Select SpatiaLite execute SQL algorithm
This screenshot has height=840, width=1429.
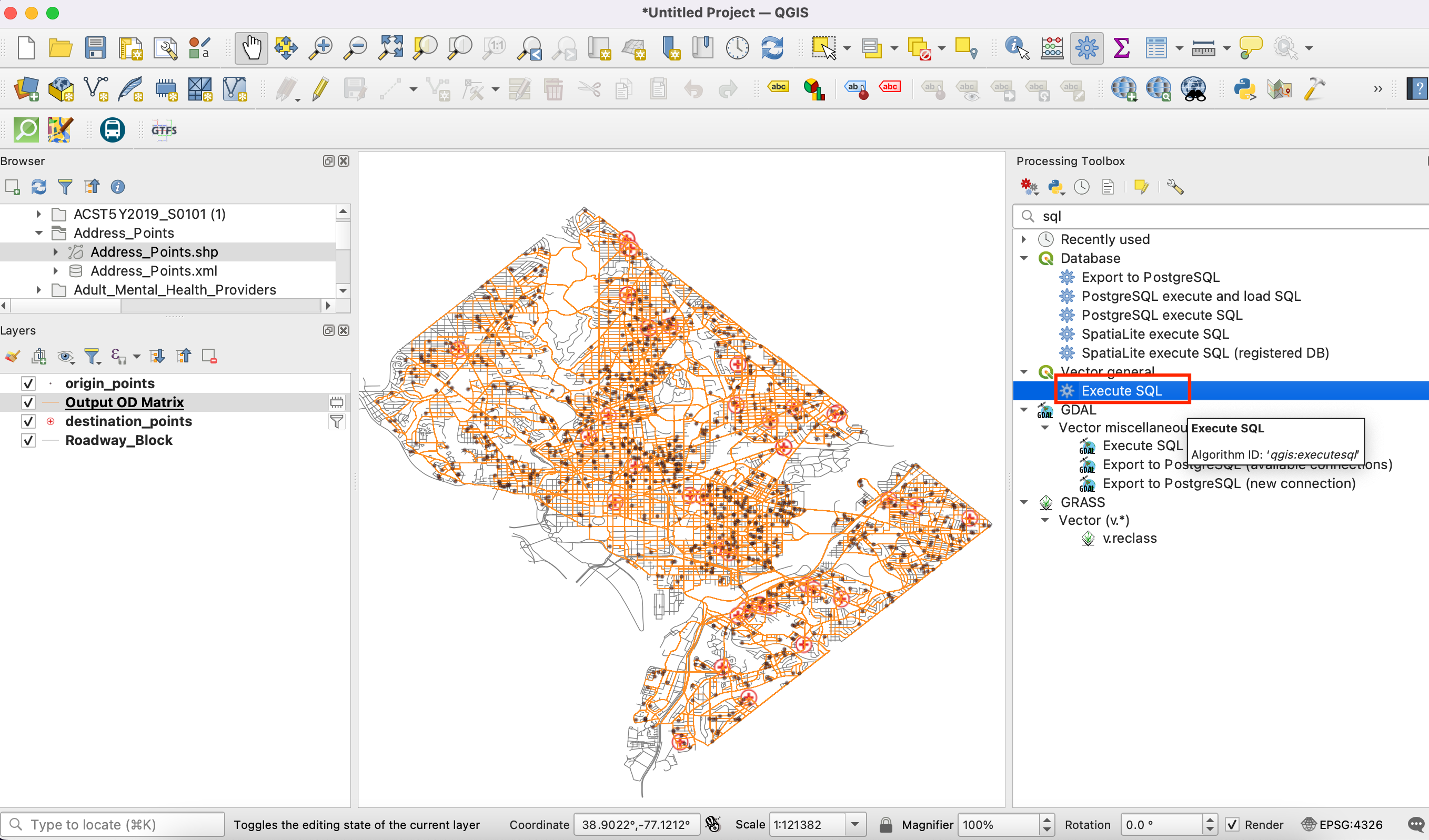(1154, 334)
